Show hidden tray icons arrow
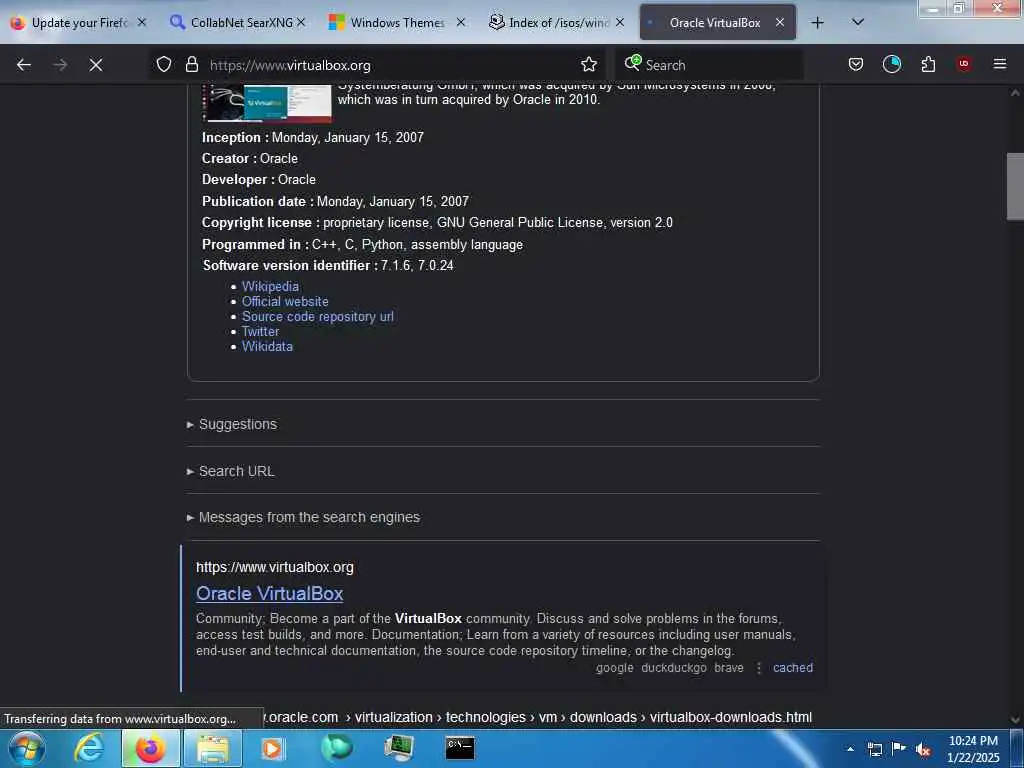The height and width of the screenshot is (768, 1024). pos(850,748)
